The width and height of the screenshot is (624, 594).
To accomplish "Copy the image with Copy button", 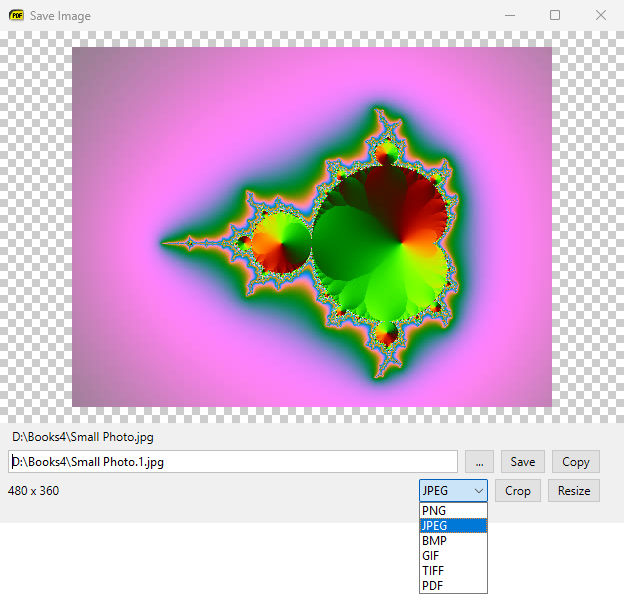I will (x=575, y=462).
